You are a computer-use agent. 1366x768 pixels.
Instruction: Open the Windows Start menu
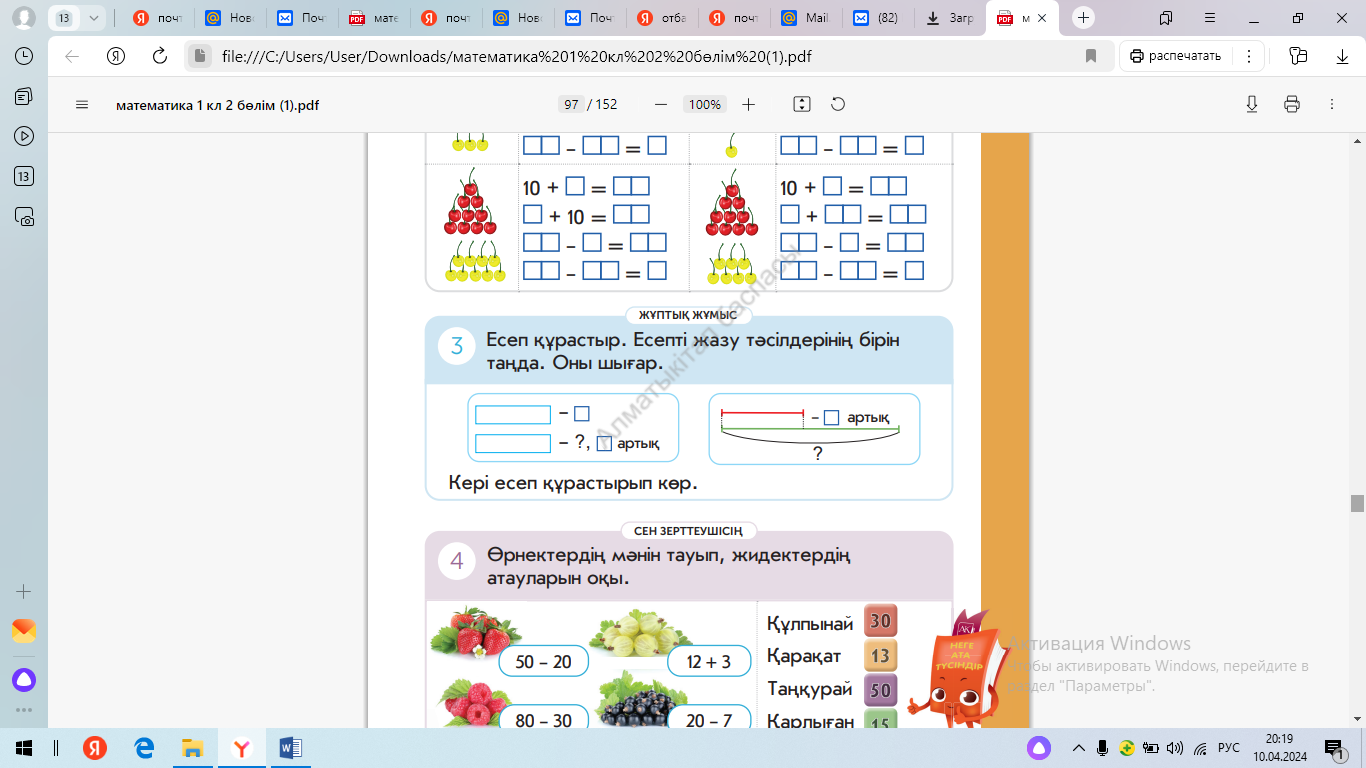[24, 748]
